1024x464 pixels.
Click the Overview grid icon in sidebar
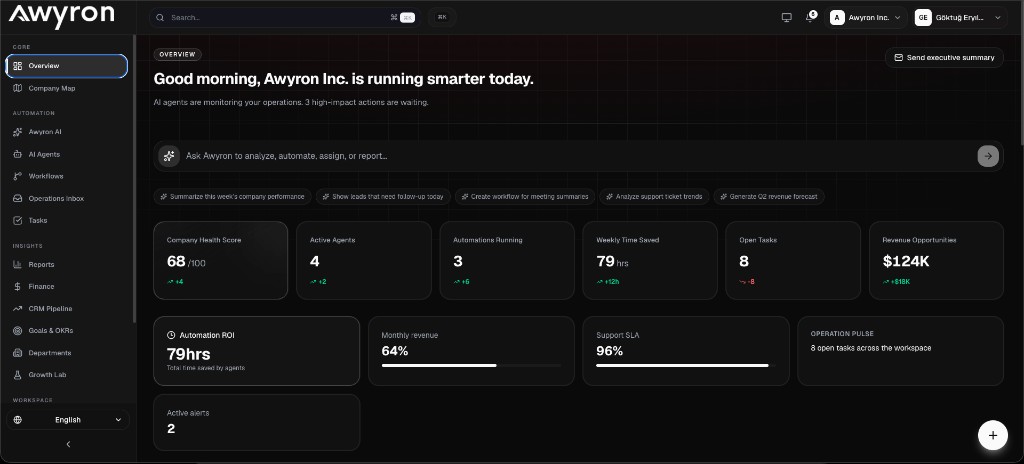click(18, 66)
